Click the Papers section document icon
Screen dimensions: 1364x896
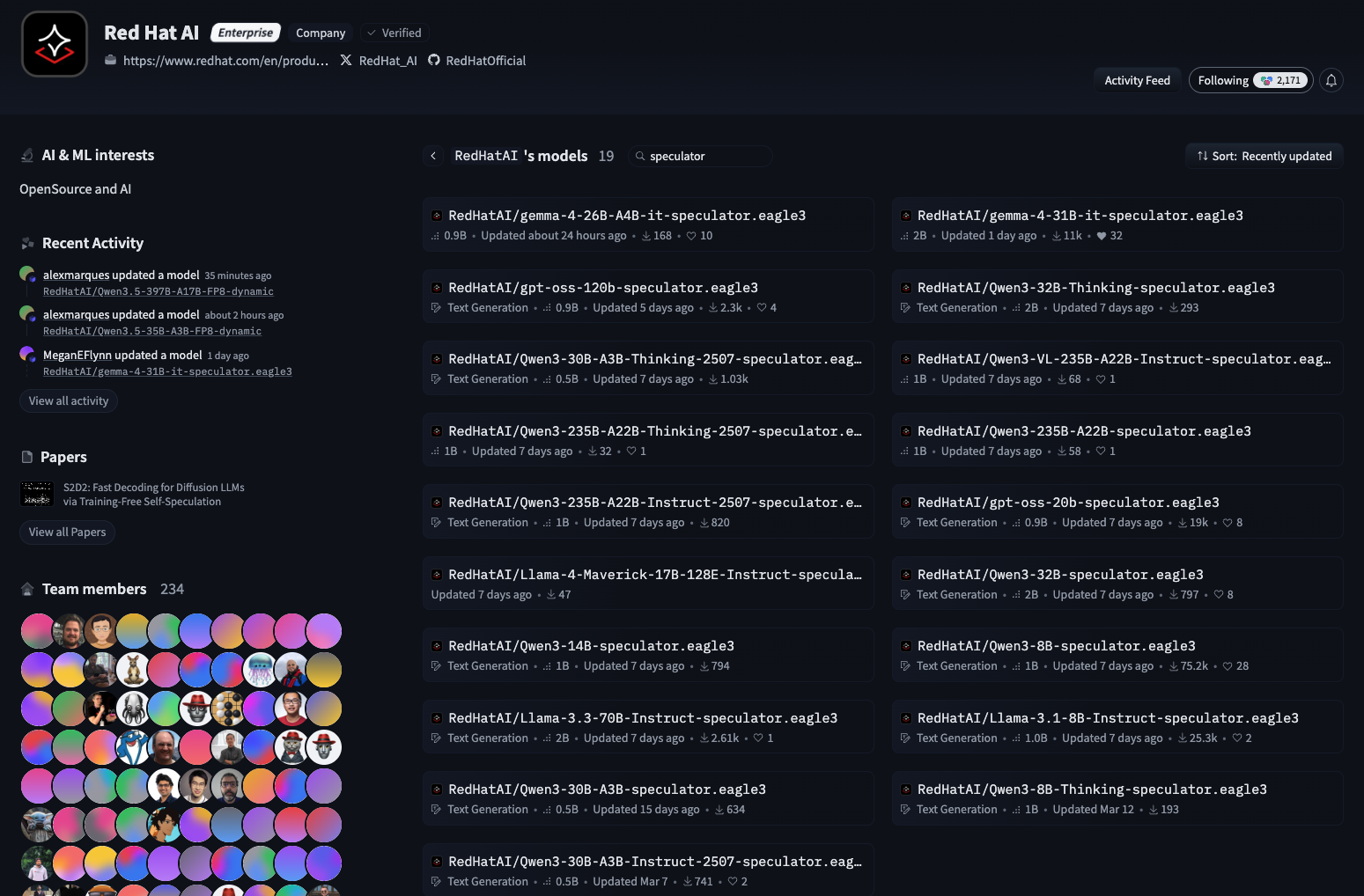click(x=27, y=457)
